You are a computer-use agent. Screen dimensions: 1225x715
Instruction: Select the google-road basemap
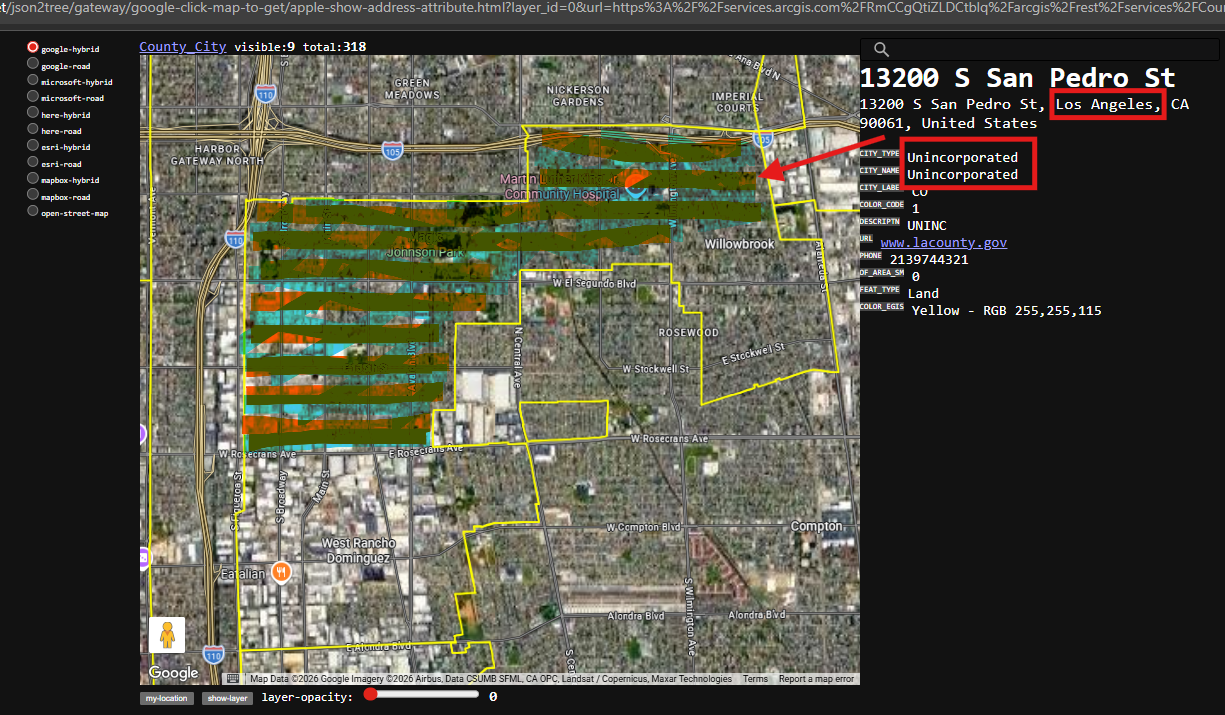(33, 64)
